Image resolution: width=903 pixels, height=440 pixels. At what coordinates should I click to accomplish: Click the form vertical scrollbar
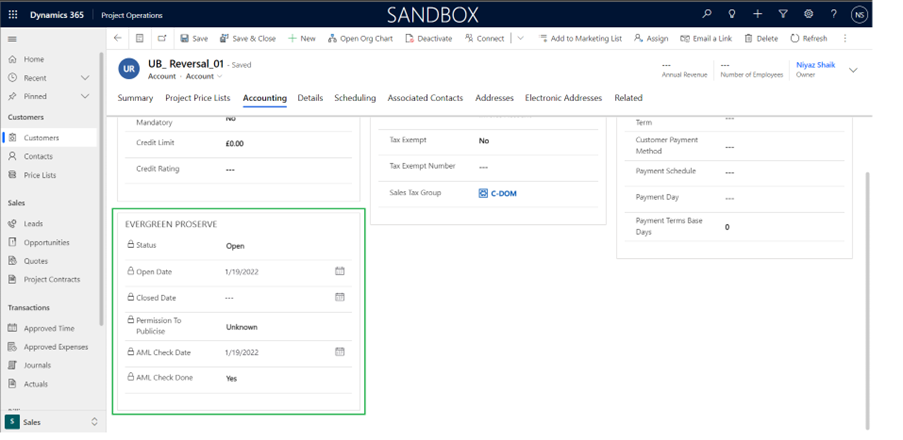[x=868, y=299]
